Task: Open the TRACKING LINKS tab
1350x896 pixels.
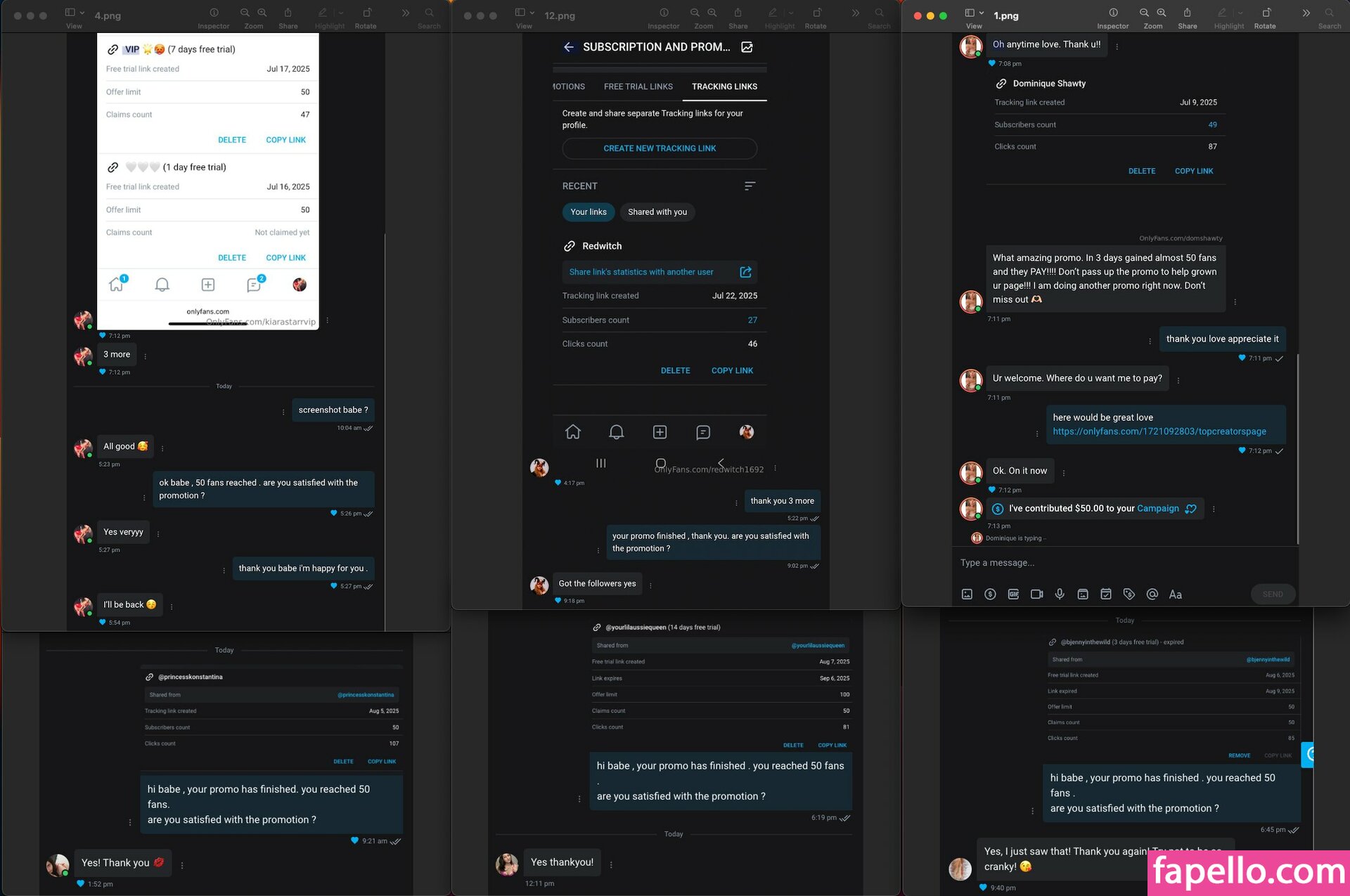Action: click(x=724, y=86)
